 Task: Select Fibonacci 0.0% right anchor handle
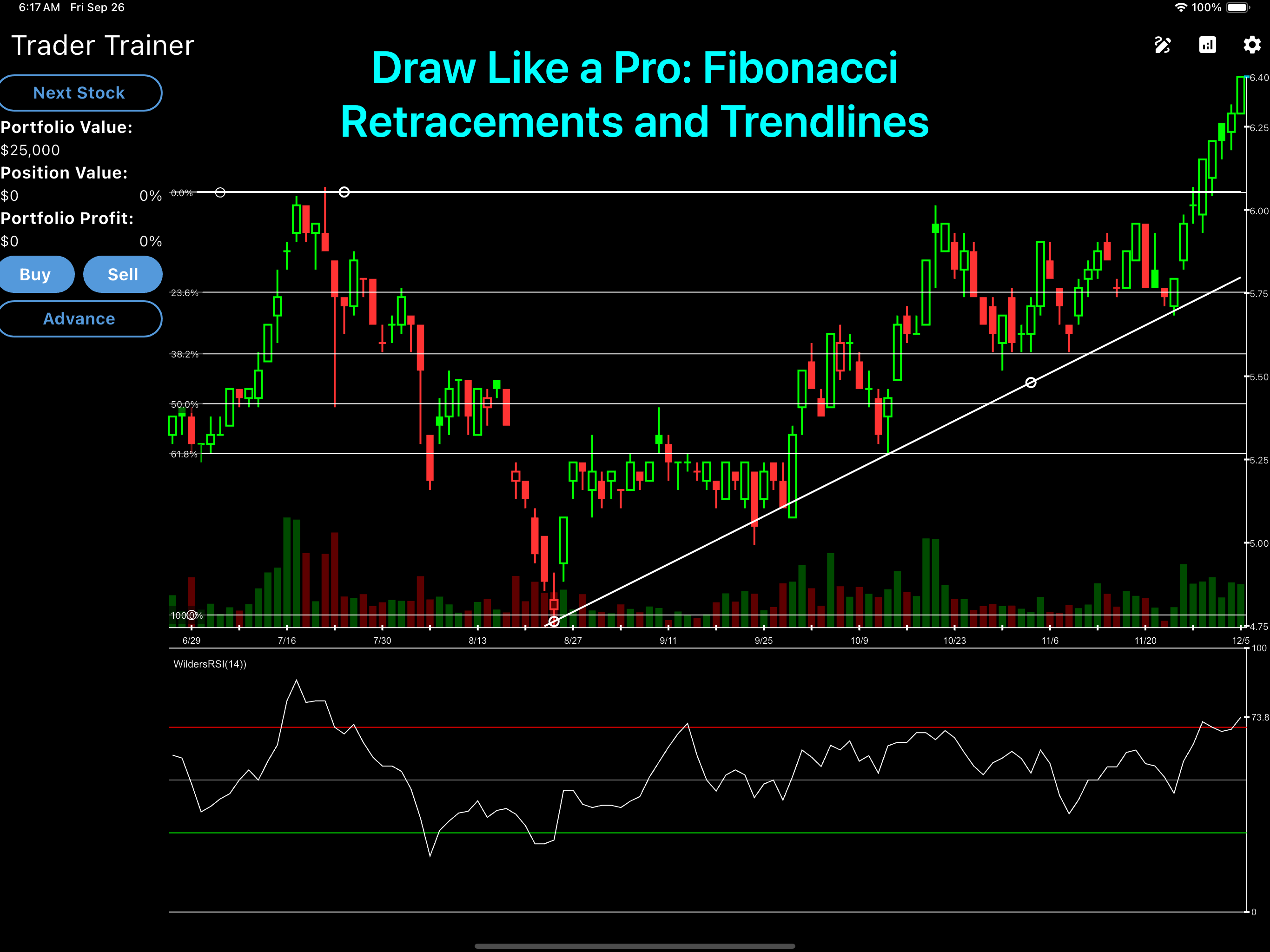click(344, 192)
